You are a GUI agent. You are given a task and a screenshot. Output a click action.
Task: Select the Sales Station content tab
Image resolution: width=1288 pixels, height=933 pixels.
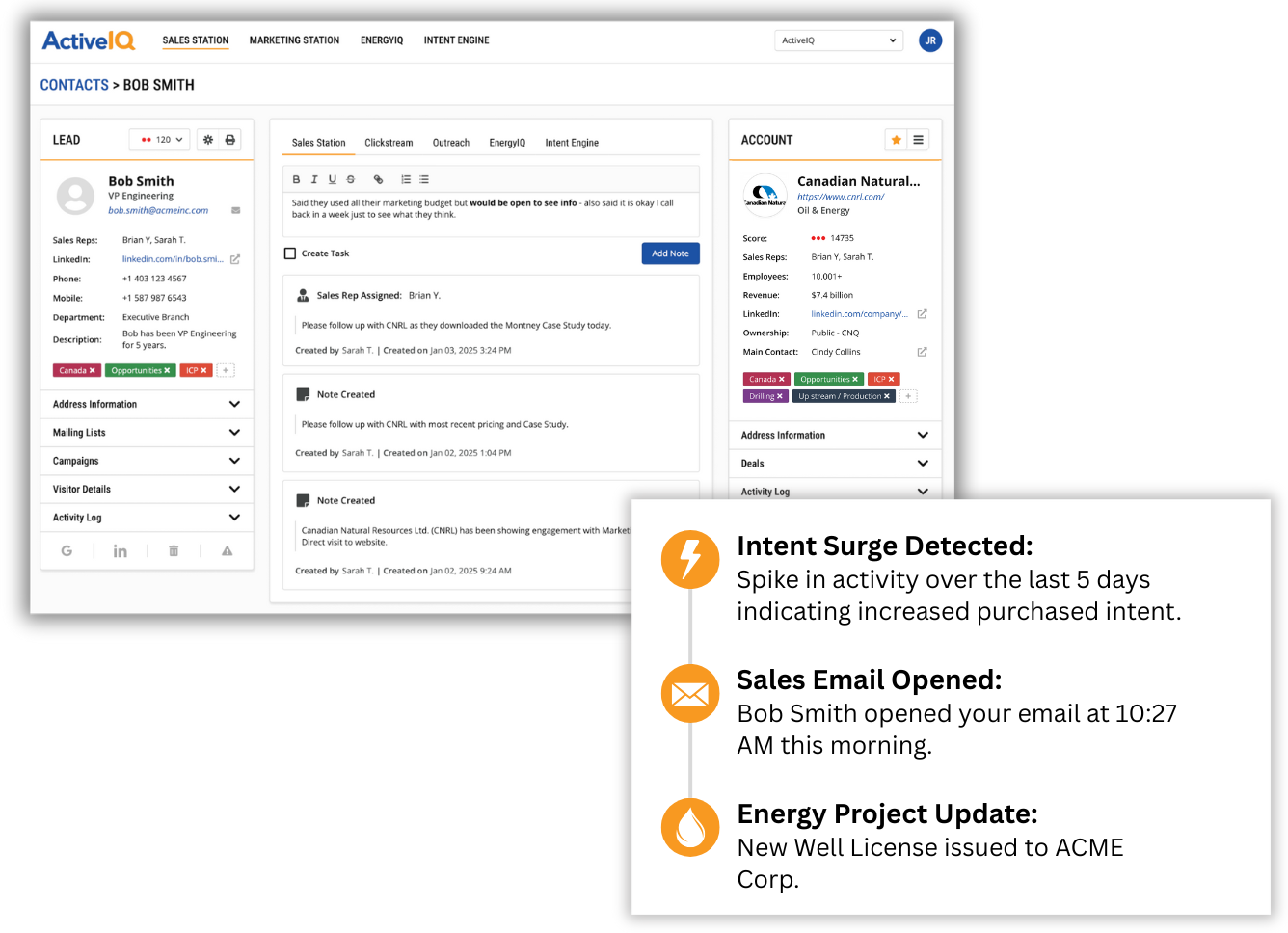(x=318, y=143)
